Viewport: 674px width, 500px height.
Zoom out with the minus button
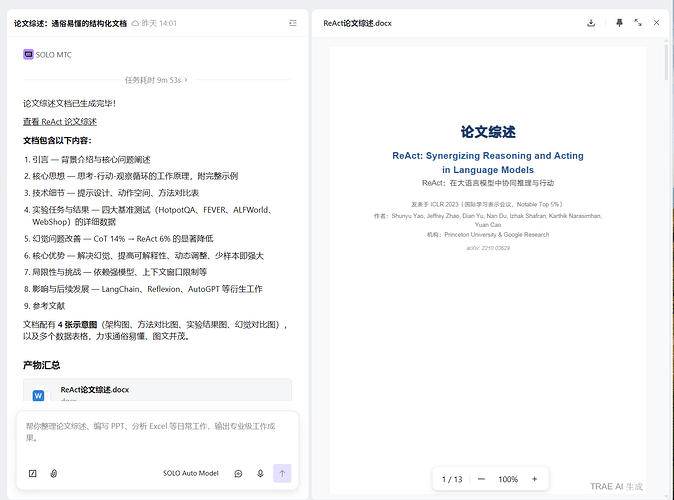click(481, 479)
